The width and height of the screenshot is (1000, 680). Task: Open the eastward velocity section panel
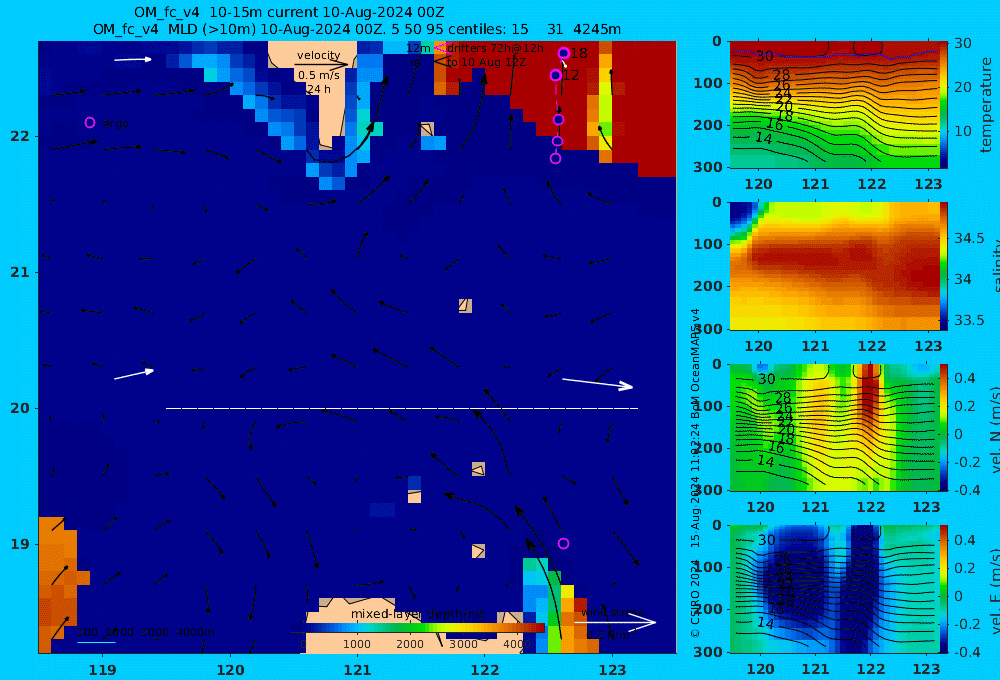point(834,589)
